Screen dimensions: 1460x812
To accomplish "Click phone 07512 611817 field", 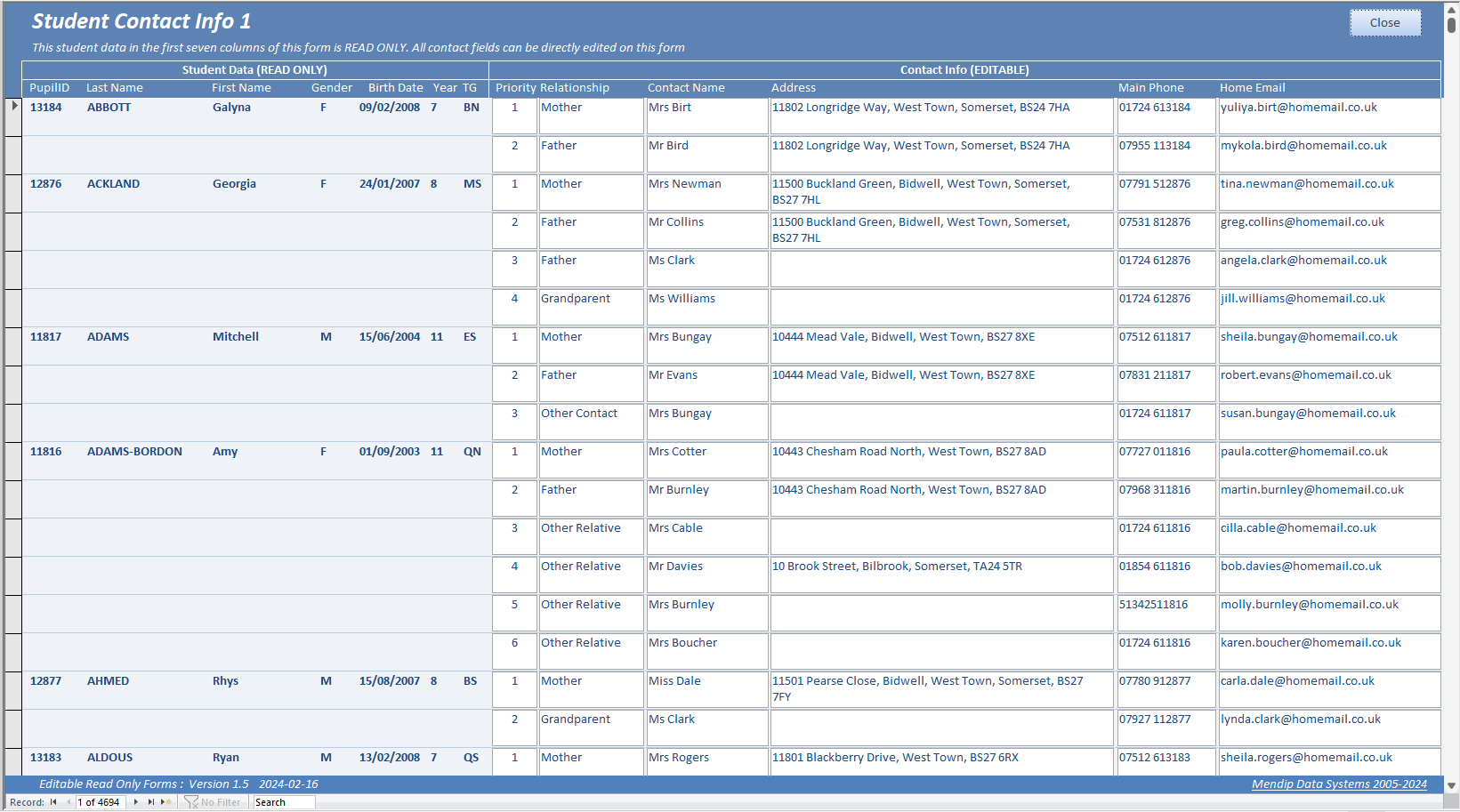I will tap(1166, 346).
